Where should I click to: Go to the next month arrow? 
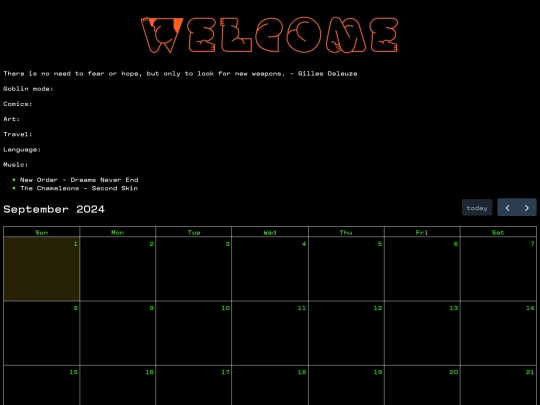(x=527, y=208)
